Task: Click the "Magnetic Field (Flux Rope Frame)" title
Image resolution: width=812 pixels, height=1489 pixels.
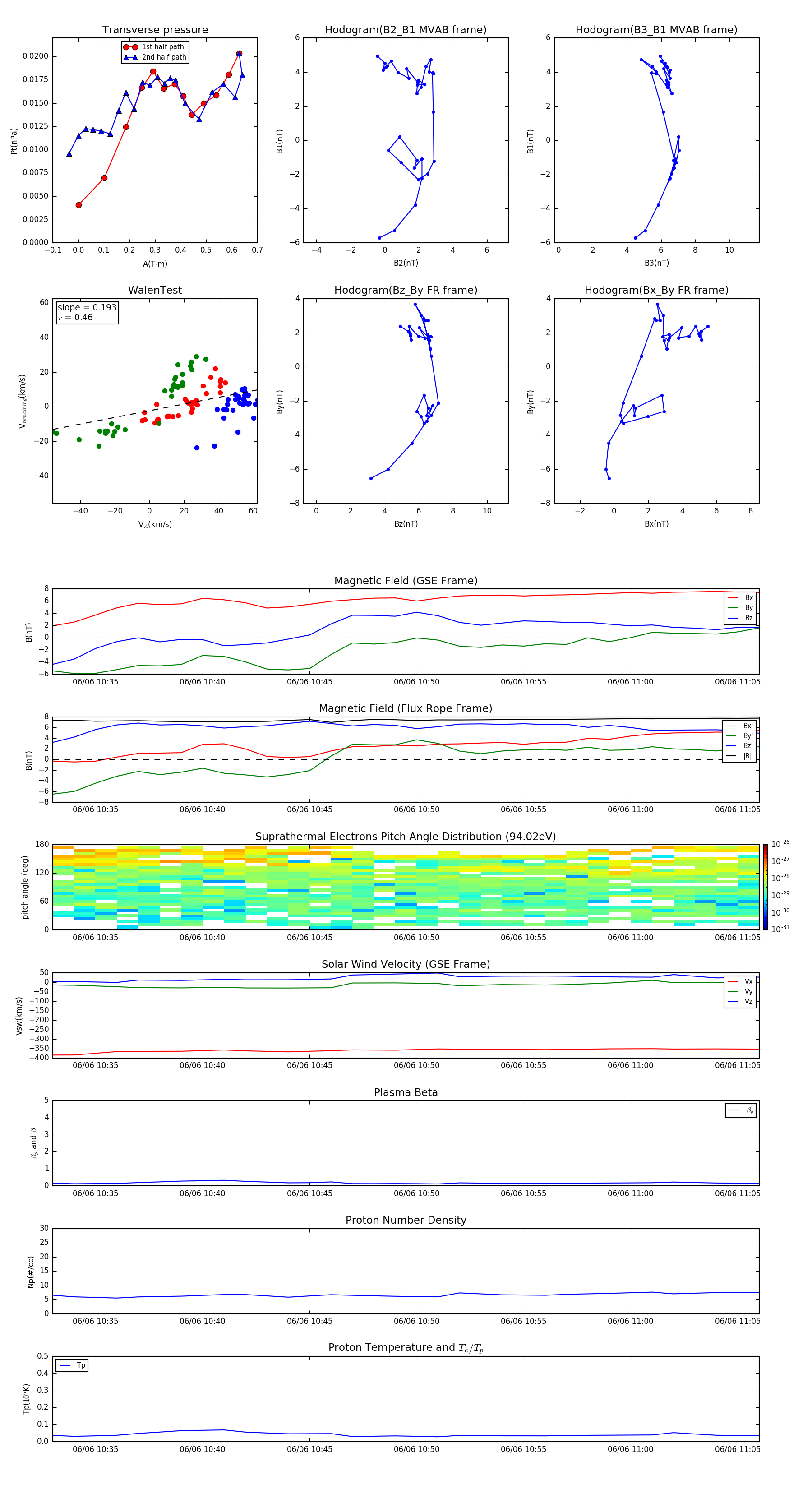Action: (406, 709)
